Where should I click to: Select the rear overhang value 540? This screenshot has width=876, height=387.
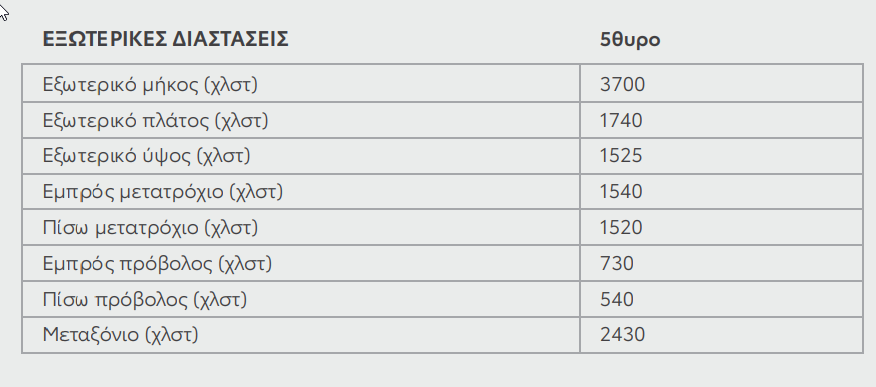pos(617,300)
